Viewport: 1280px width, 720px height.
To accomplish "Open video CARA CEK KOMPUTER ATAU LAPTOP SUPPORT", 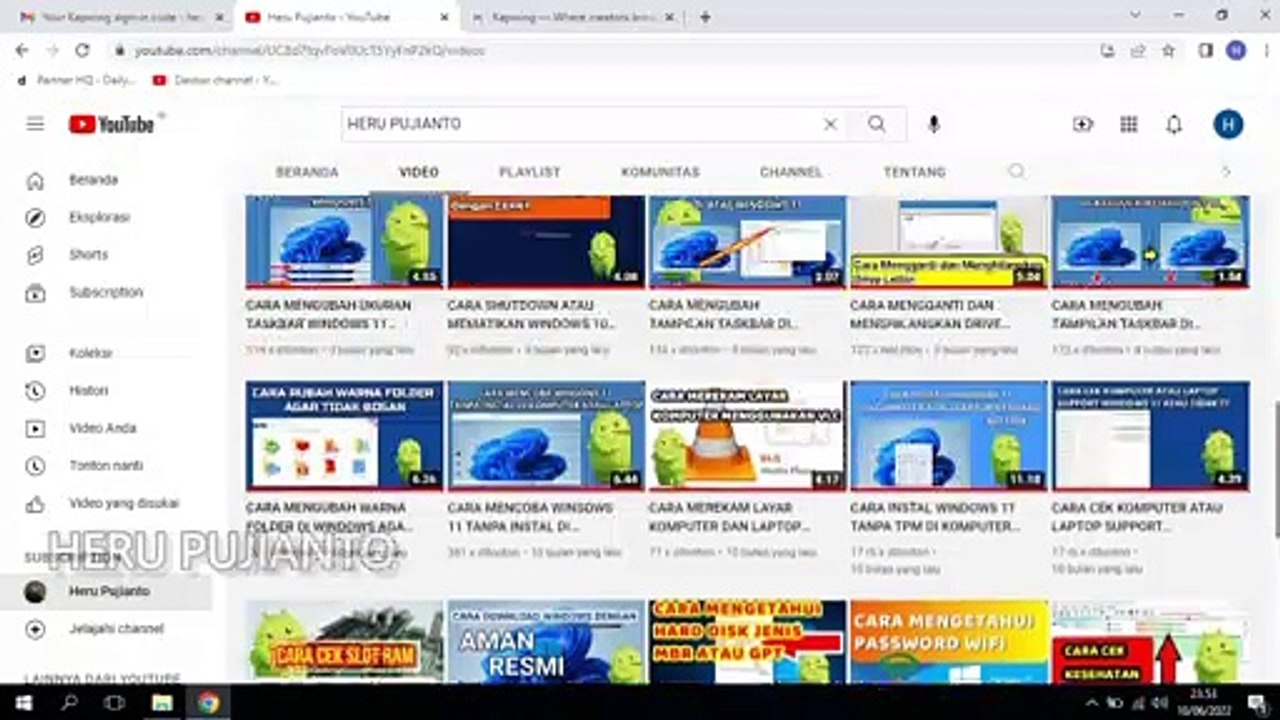I will click(1137, 517).
